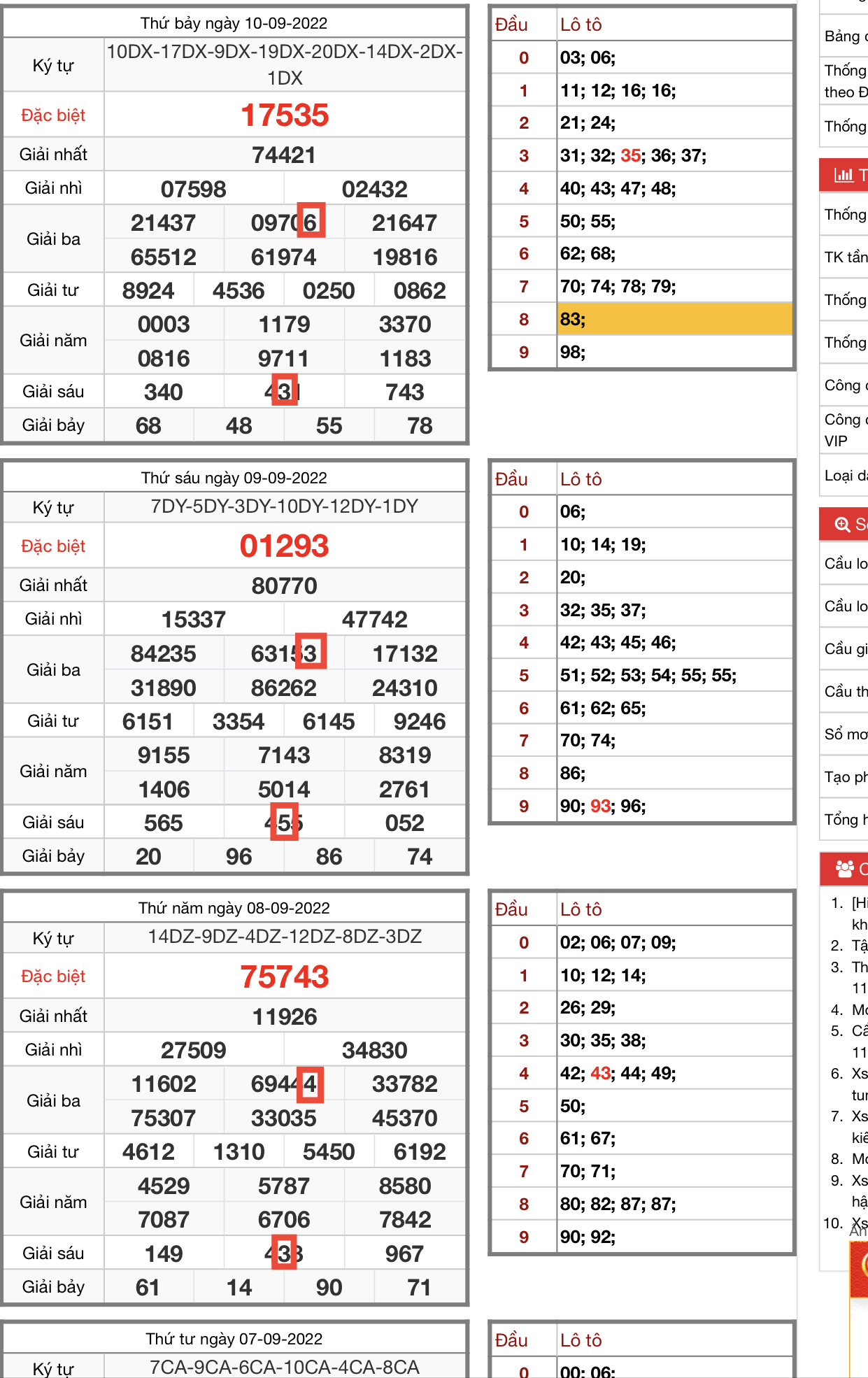Click the date header 'Thứ năm ngày 08-09-2022'
This screenshot has width=868, height=1378.
[x=234, y=908]
